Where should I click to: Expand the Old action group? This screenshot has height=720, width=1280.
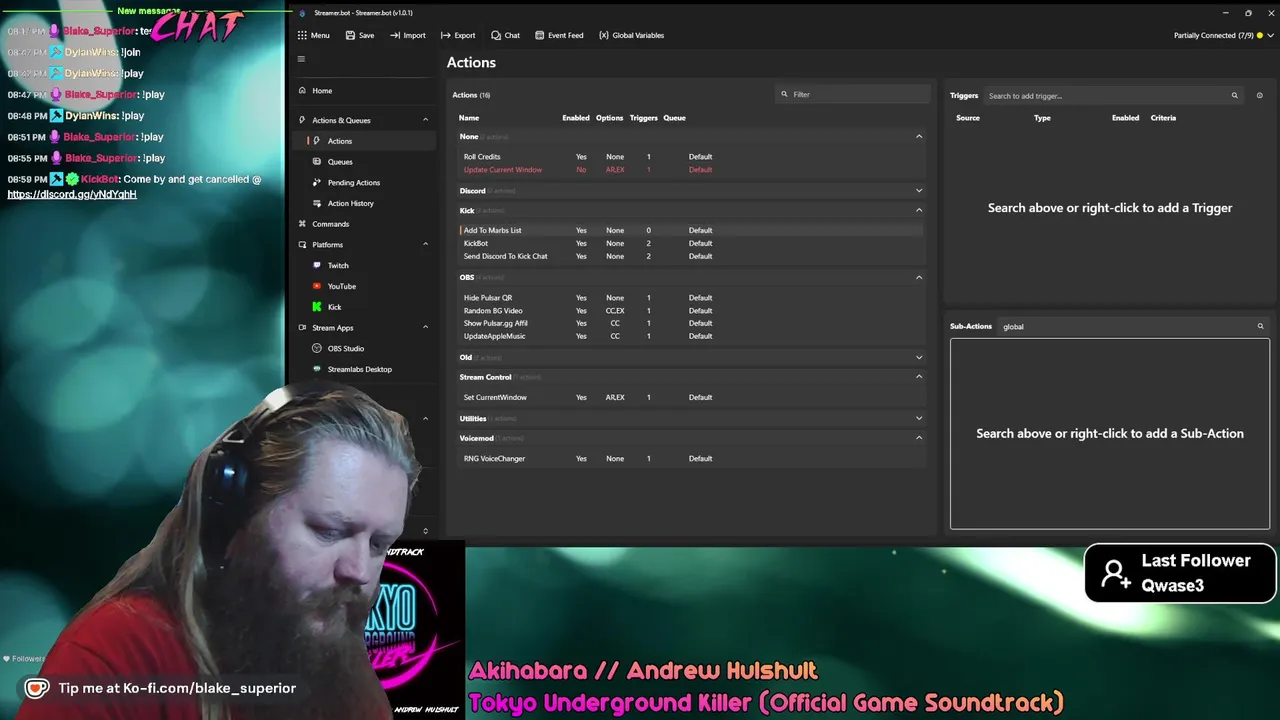click(919, 357)
